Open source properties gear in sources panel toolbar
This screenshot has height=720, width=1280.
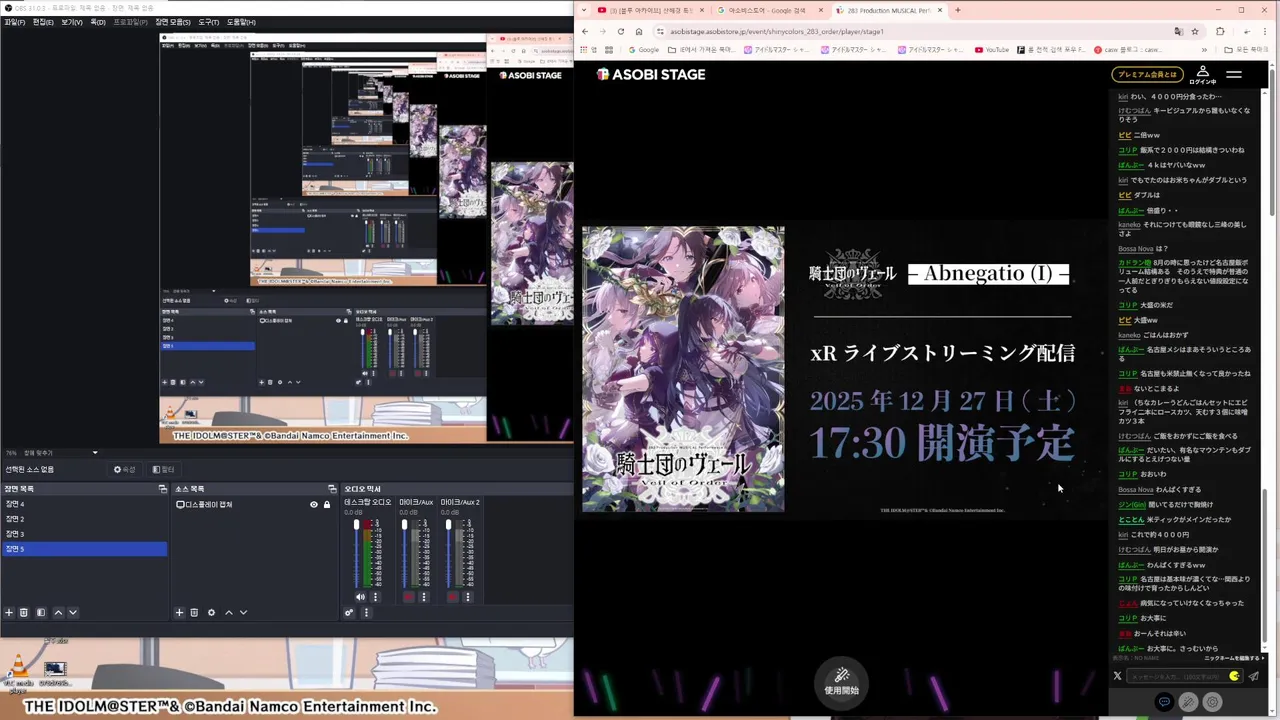coord(211,612)
